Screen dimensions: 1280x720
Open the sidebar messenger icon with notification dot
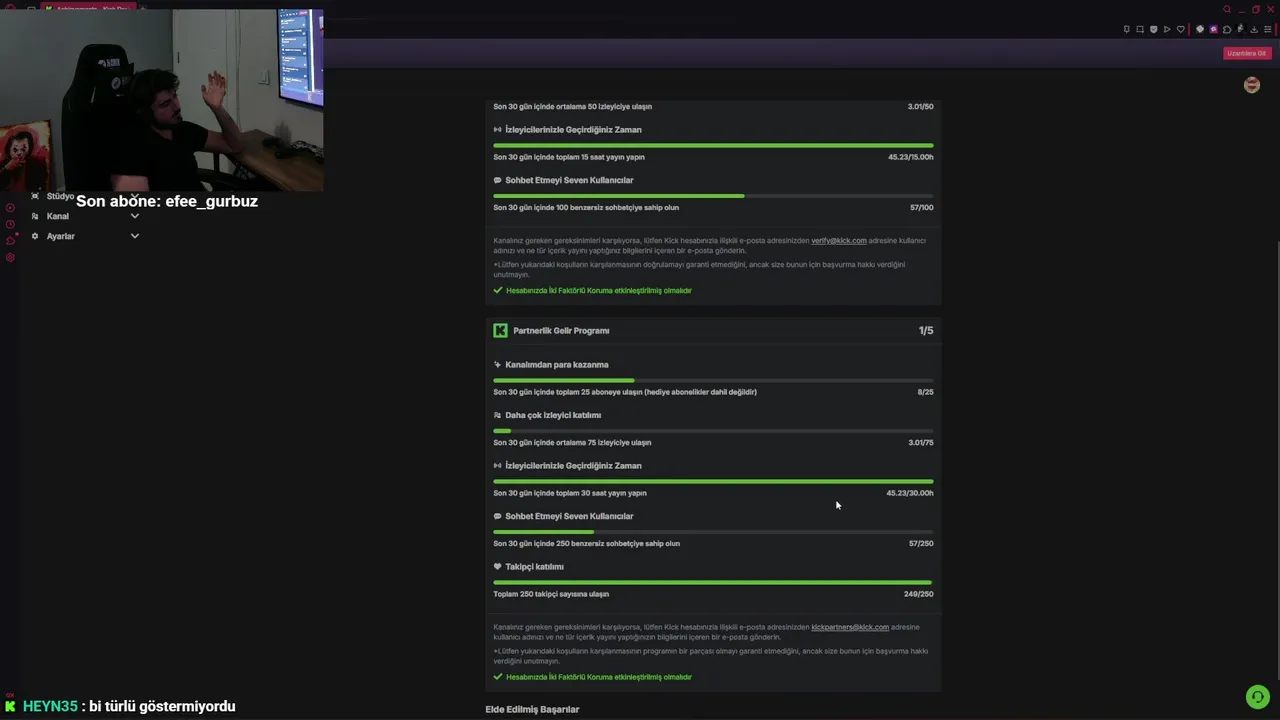pyautogui.click(x=11, y=240)
